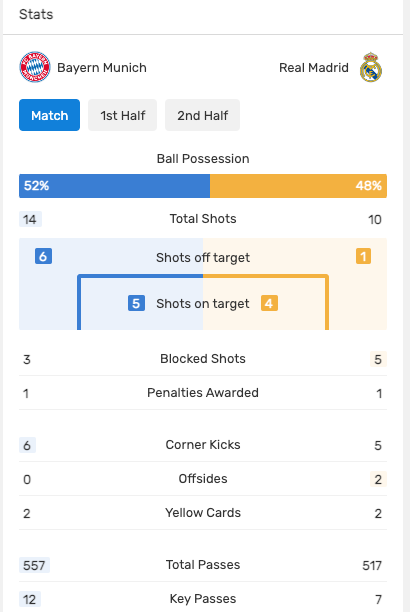
Task: Click the blue 6 shots off target badge
Action: [43, 256]
